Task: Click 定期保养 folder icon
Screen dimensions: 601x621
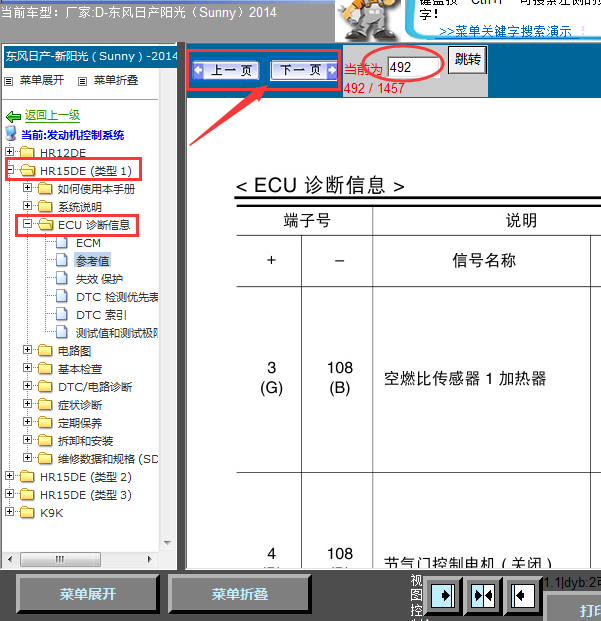Action: coord(45,422)
